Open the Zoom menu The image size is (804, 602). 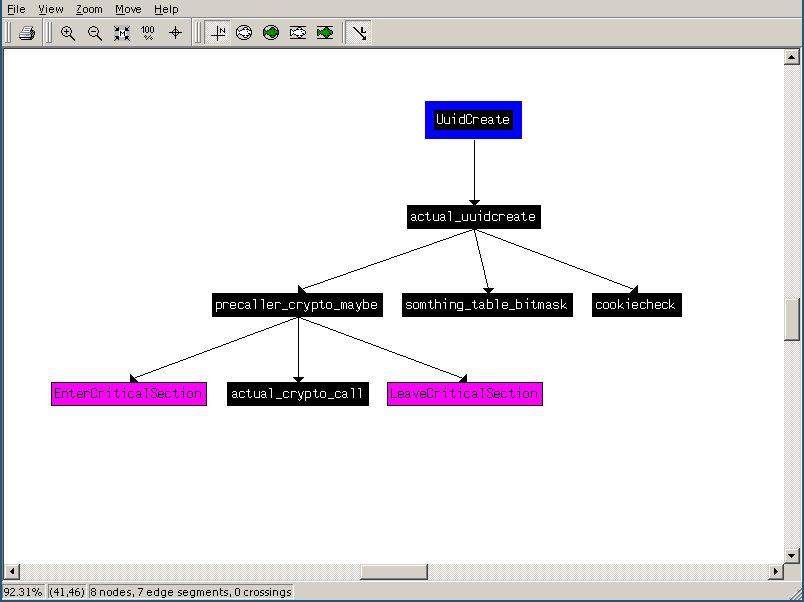89,9
